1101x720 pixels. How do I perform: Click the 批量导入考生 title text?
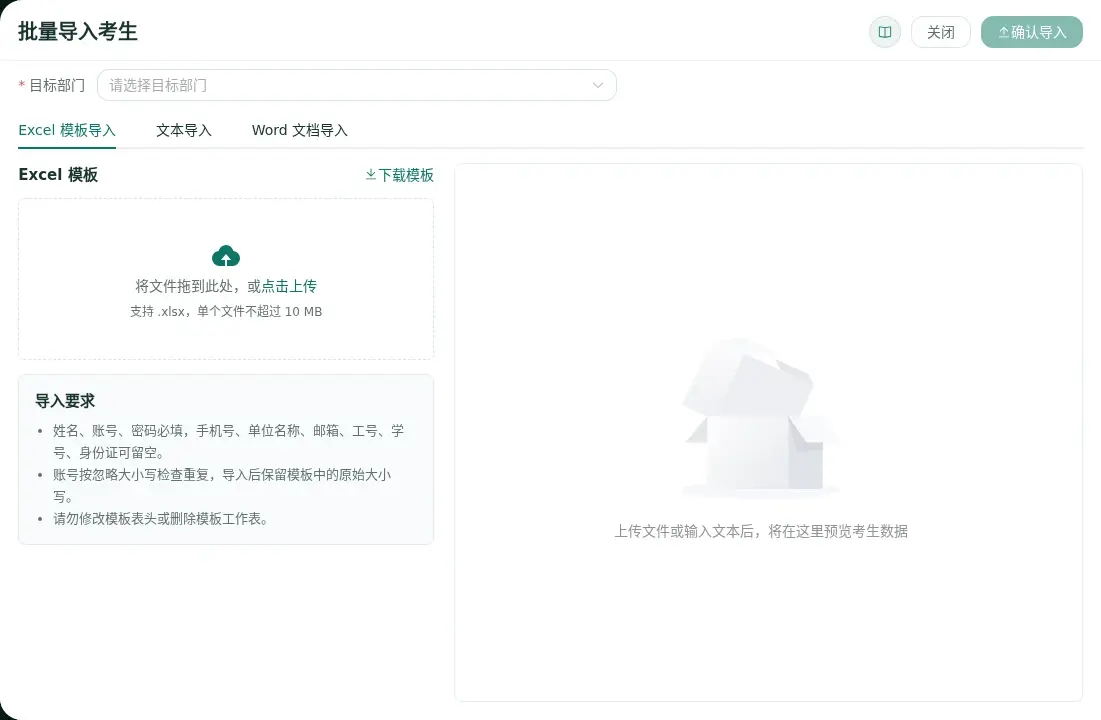click(x=78, y=32)
